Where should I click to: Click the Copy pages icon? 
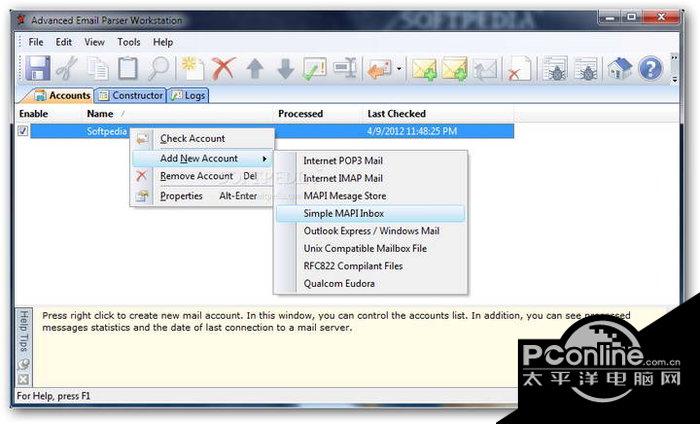click(x=98, y=69)
